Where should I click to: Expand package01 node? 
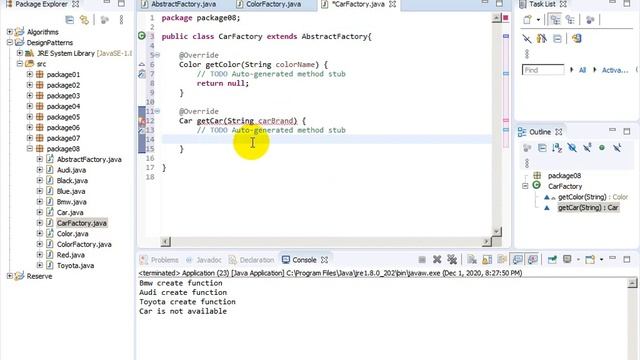(29, 74)
